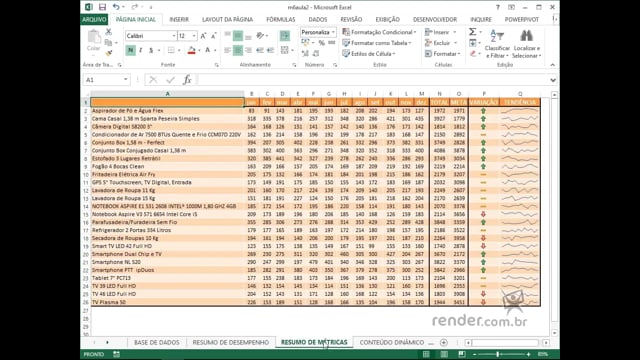
Task: Toggle middle vertical alignment
Action: pyautogui.click(x=238, y=36)
